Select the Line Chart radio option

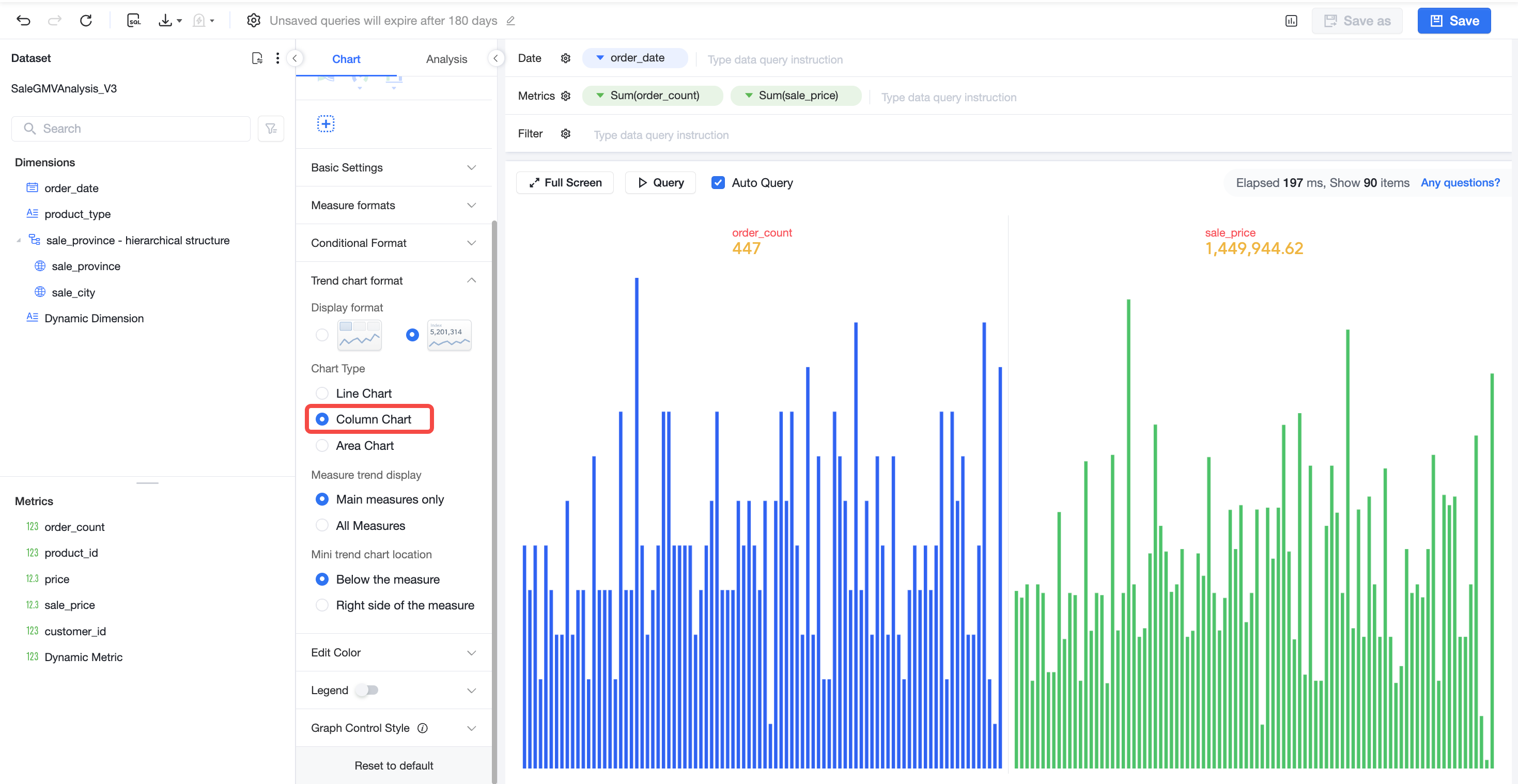[x=322, y=393]
